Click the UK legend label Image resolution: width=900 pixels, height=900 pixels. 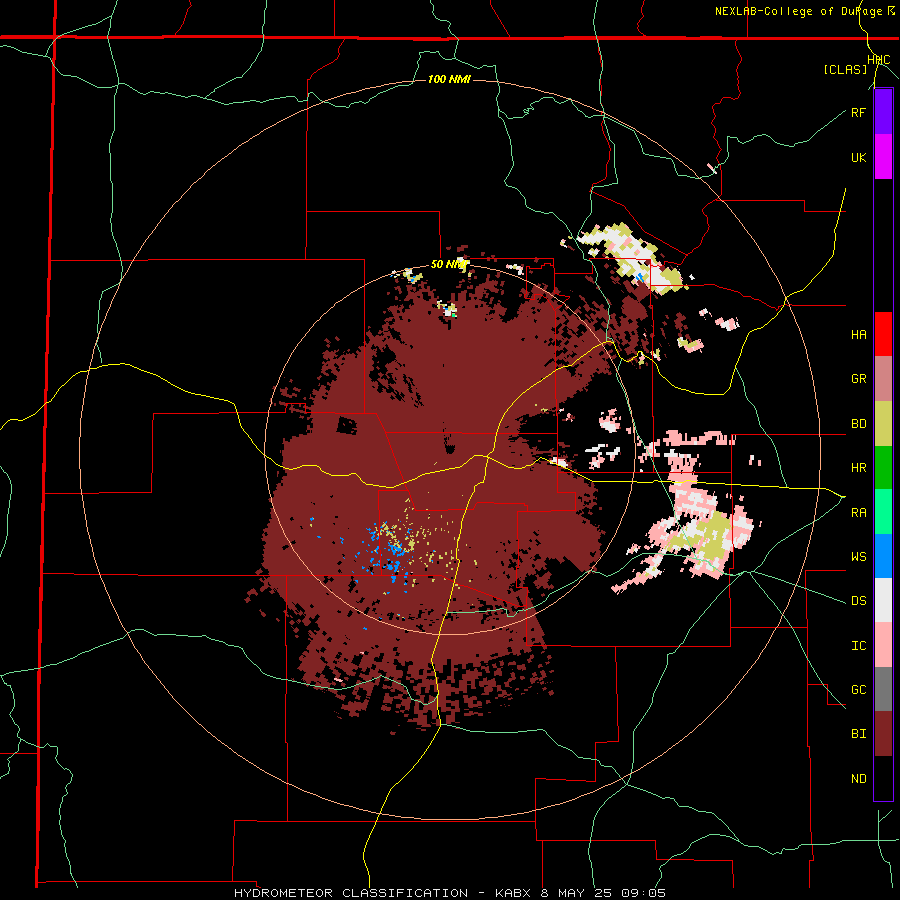[x=858, y=157]
